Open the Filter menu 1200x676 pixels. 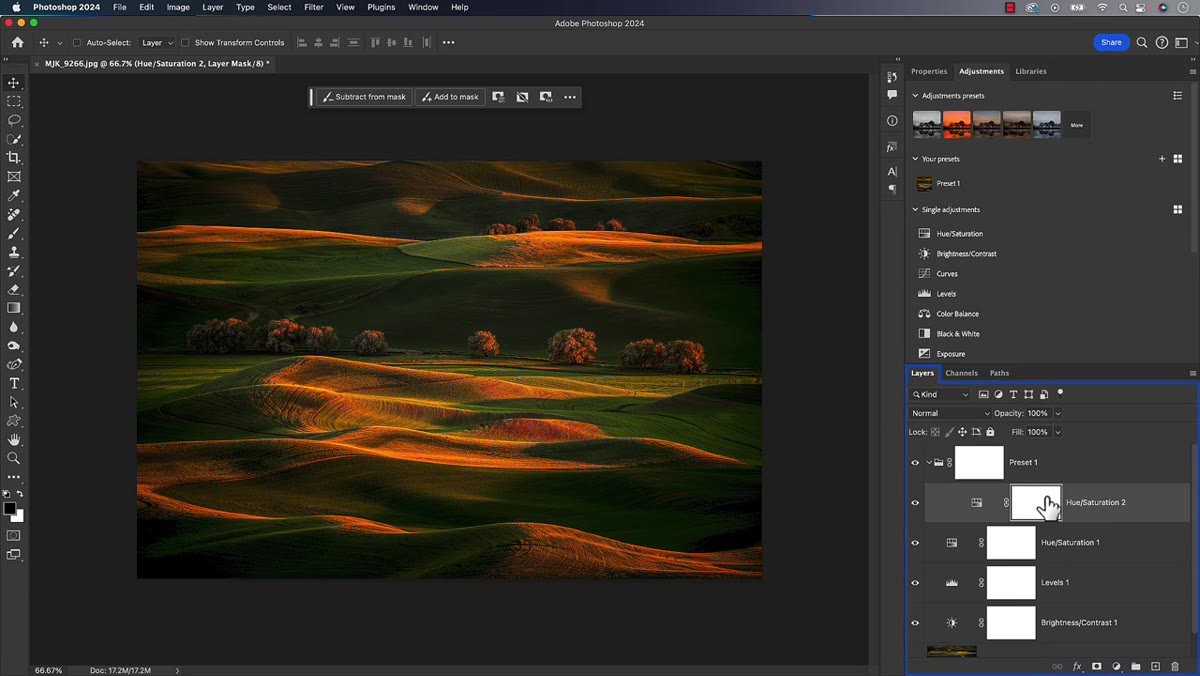pos(313,7)
